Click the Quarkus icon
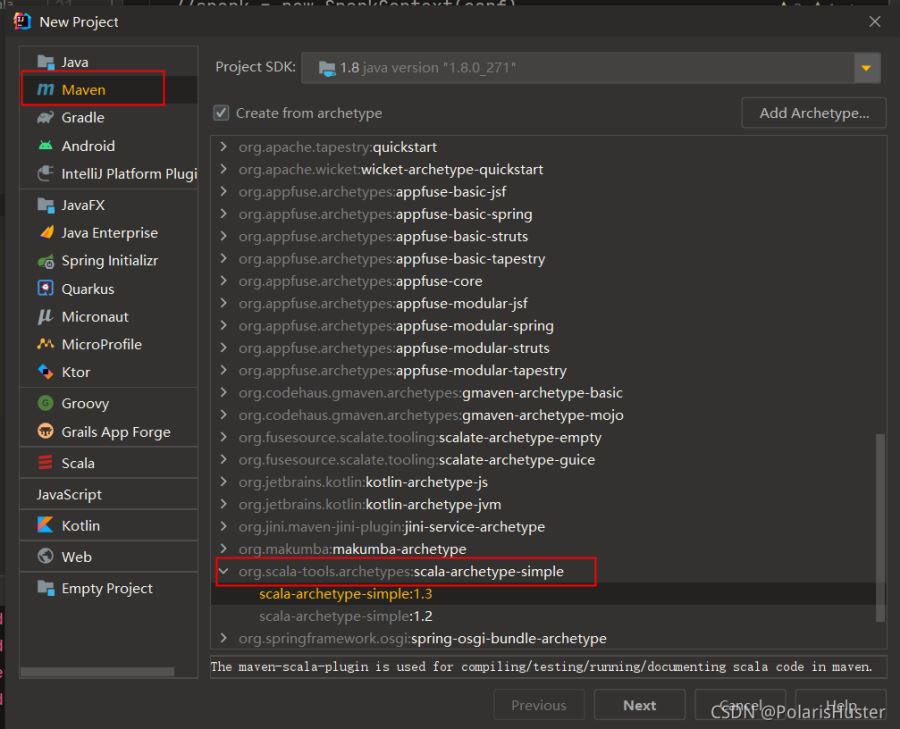Screen dimensions: 900x729 coord(45,288)
